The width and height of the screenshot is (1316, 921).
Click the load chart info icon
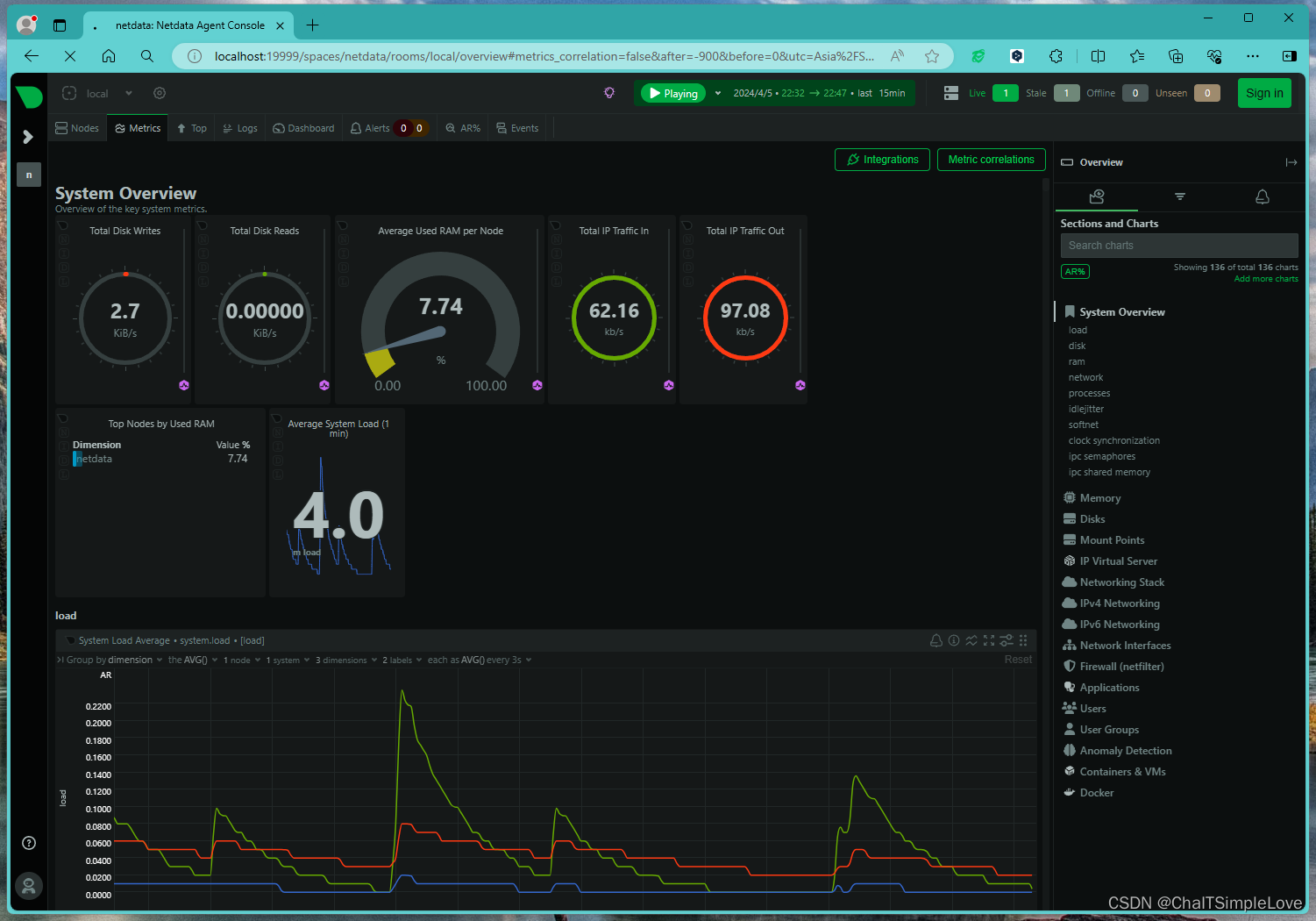point(954,640)
